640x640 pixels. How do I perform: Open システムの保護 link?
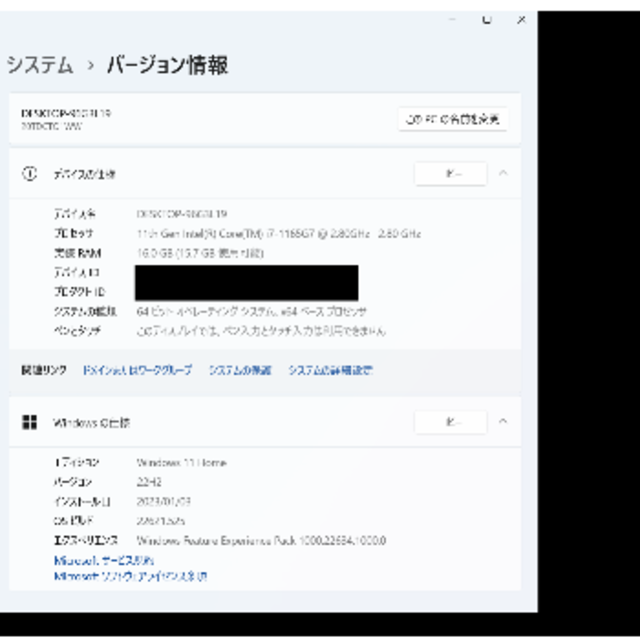[240, 370]
